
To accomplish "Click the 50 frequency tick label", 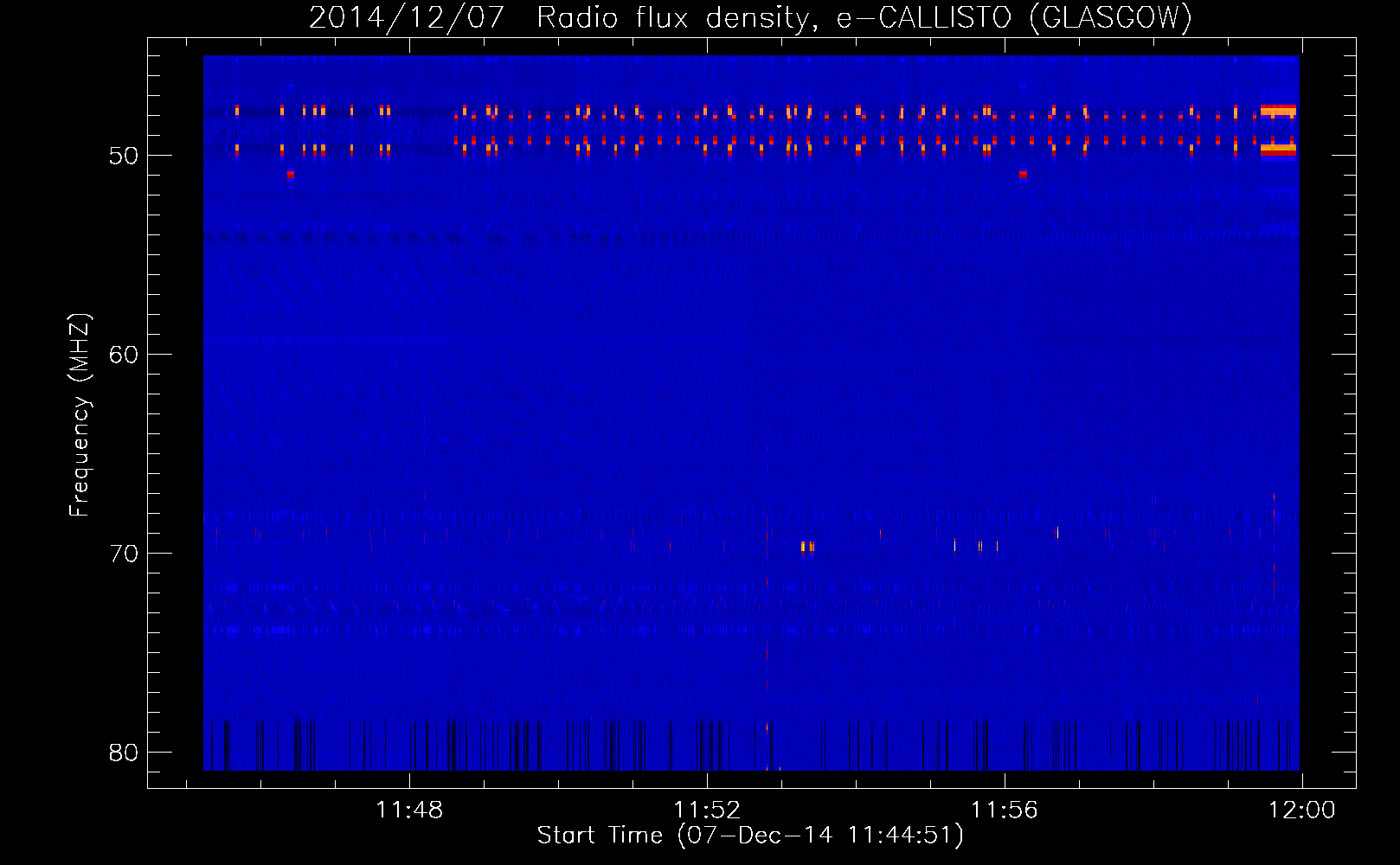I will 123,156.
